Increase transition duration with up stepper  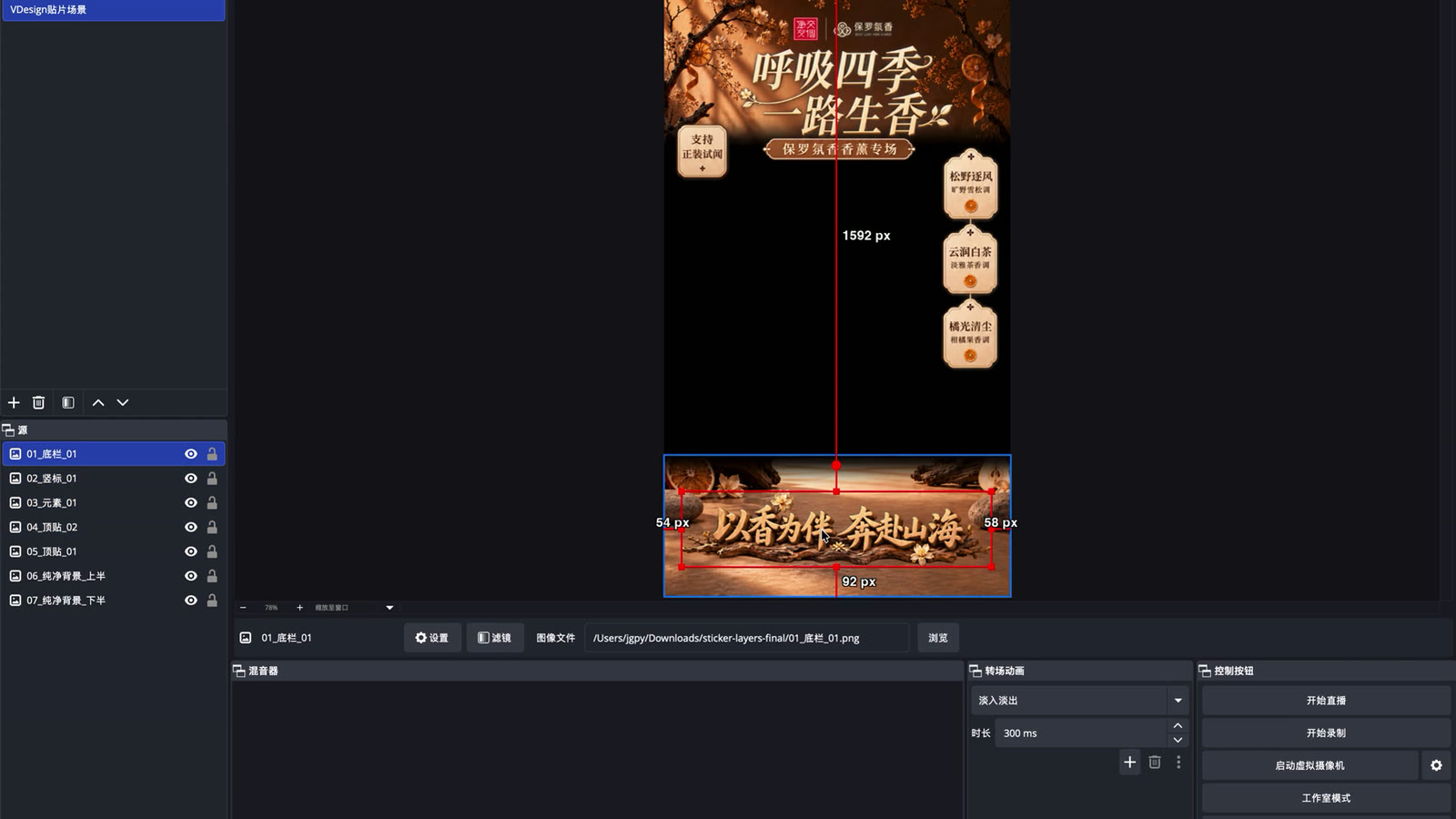pos(1178,725)
